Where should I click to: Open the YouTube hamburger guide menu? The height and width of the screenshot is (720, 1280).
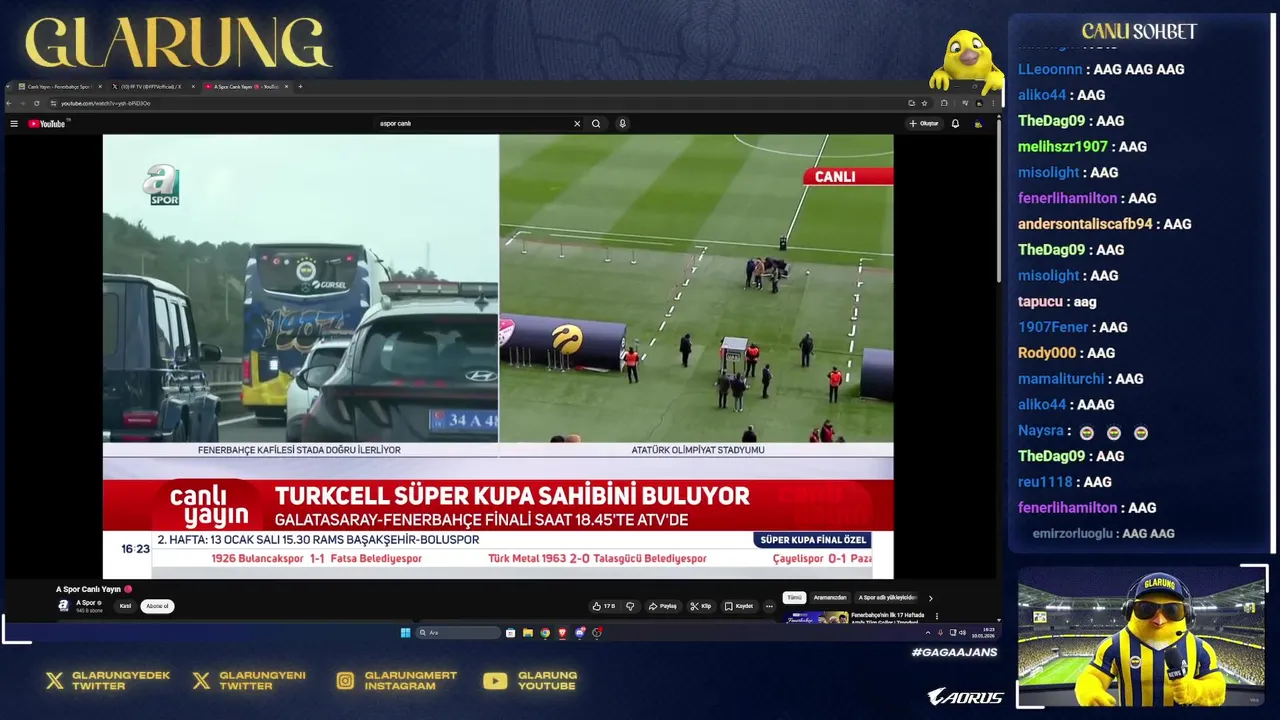[14, 124]
